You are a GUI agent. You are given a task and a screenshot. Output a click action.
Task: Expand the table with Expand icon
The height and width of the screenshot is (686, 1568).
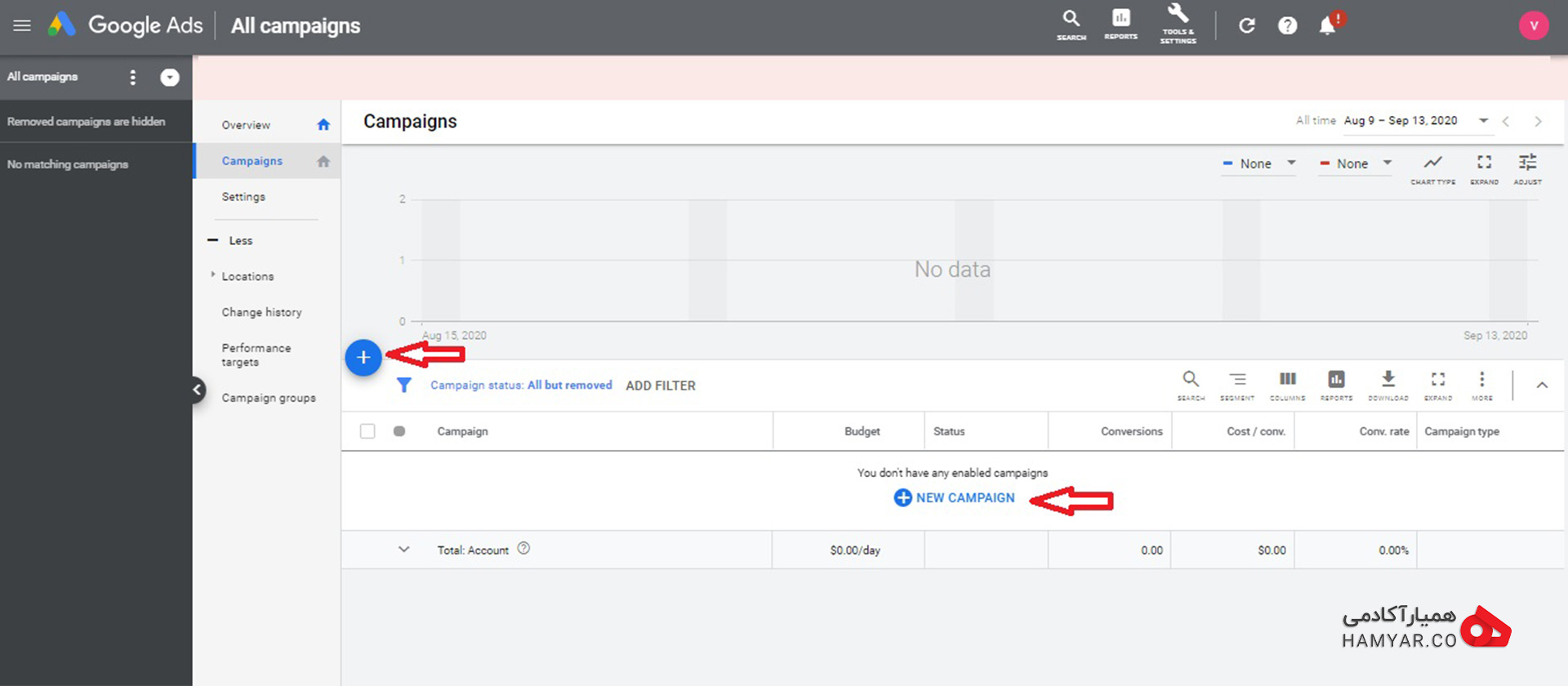pyautogui.click(x=1438, y=385)
